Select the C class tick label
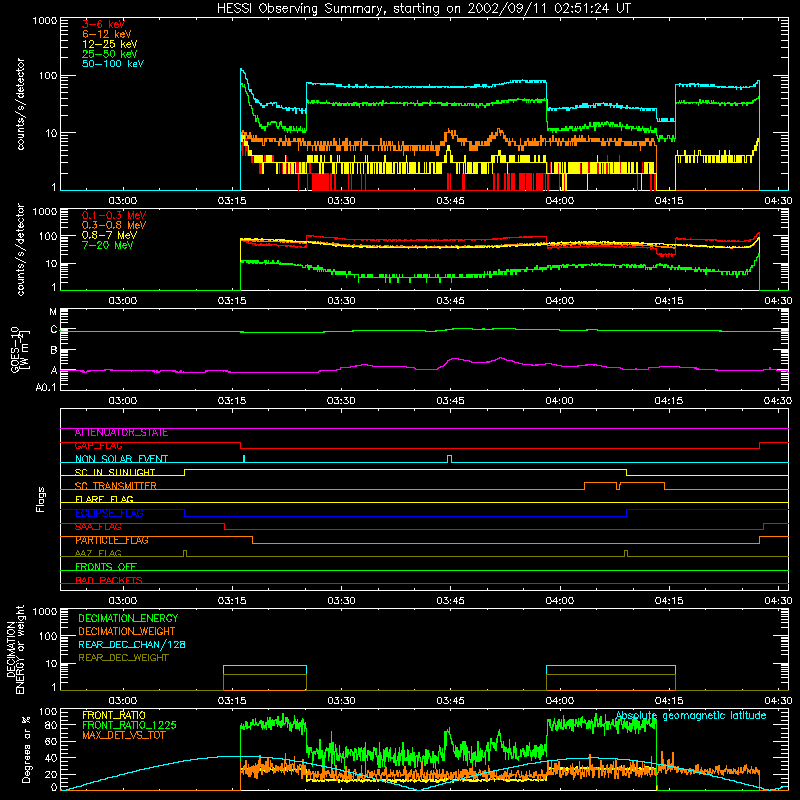 pyautogui.click(x=54, y=330)
